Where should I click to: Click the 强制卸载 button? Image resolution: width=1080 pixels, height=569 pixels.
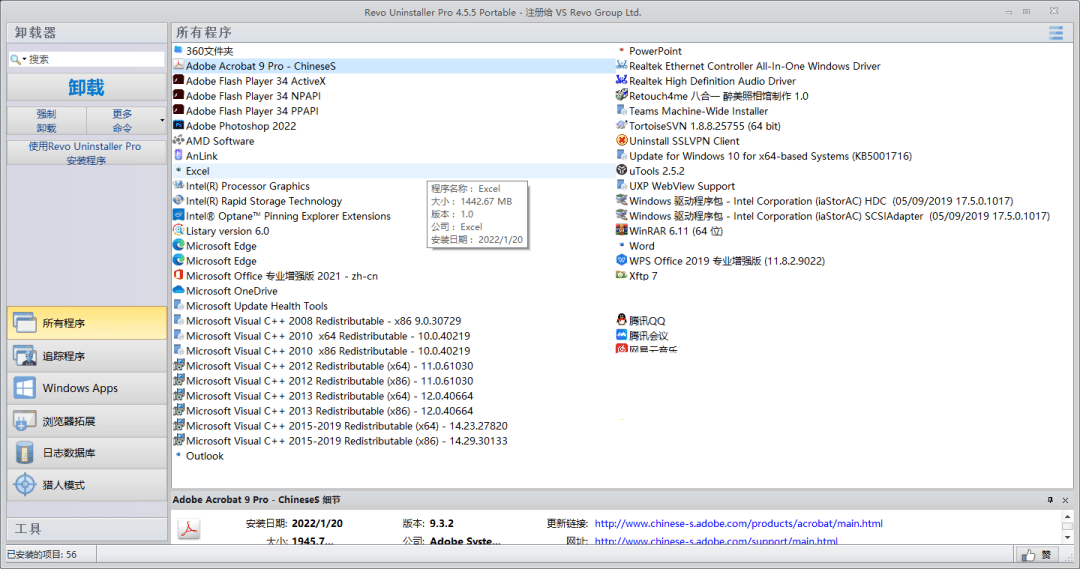tap(47, 121)
